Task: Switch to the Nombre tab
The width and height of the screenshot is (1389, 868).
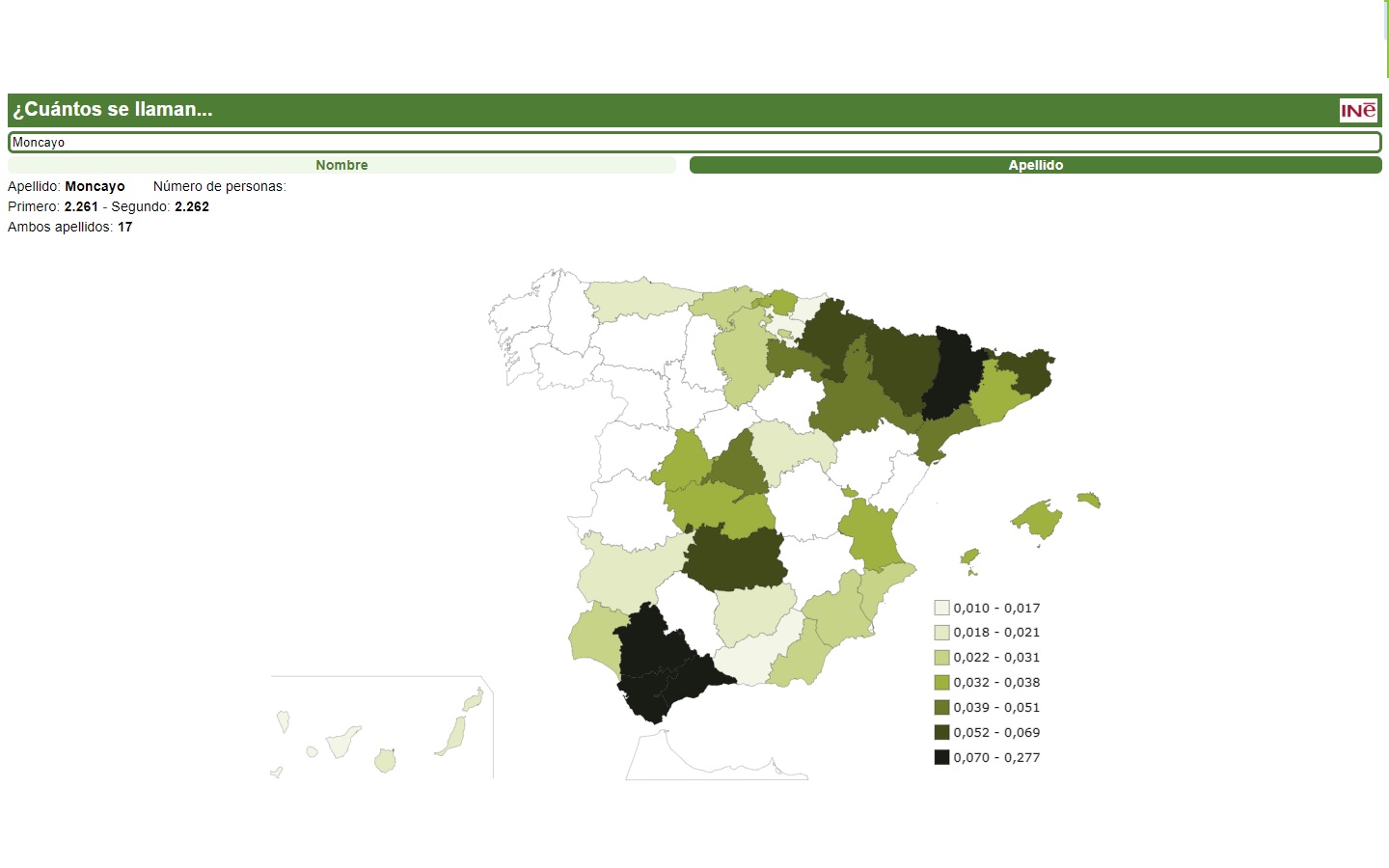Action: (x=341, y=165)
